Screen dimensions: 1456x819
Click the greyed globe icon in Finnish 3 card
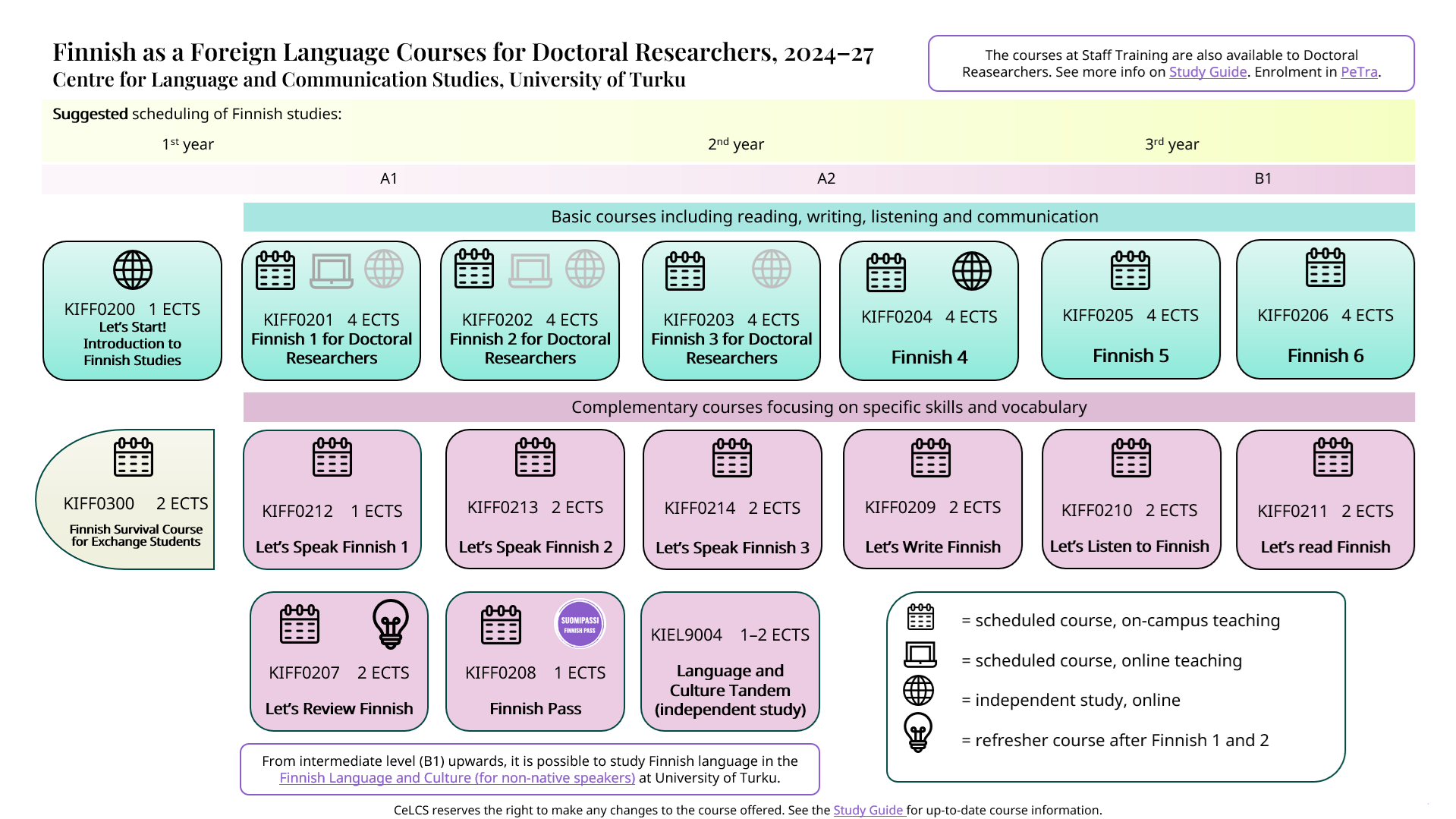pos(772,269)
